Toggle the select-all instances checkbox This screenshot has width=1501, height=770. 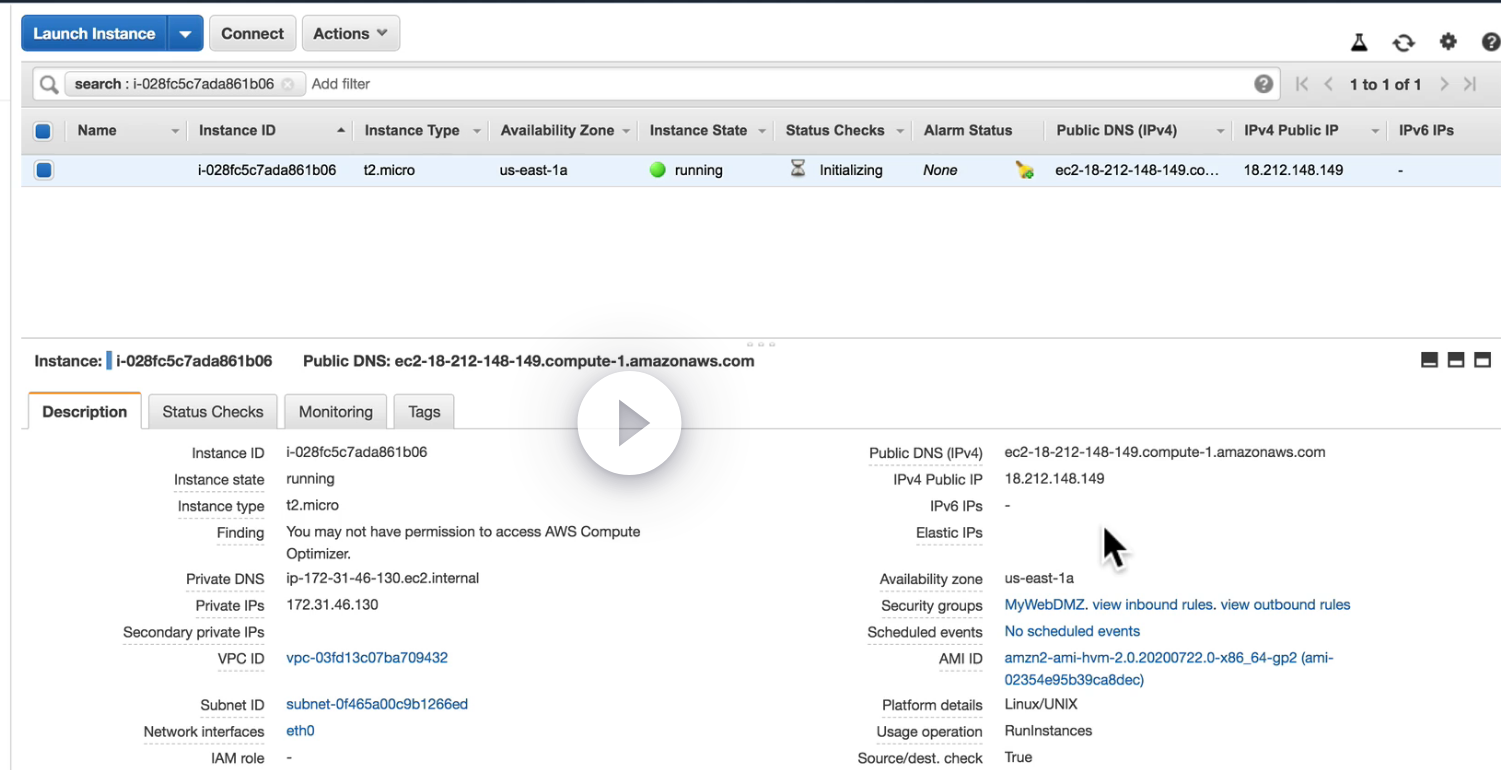click(43, 131)
